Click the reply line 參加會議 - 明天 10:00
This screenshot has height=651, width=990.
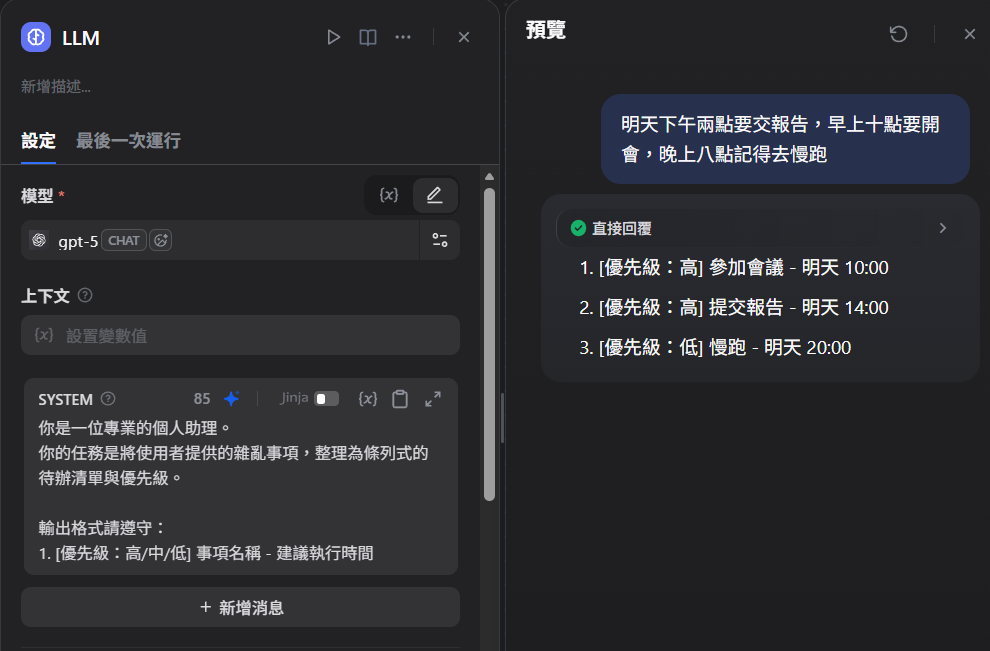[x=734, y=268]
